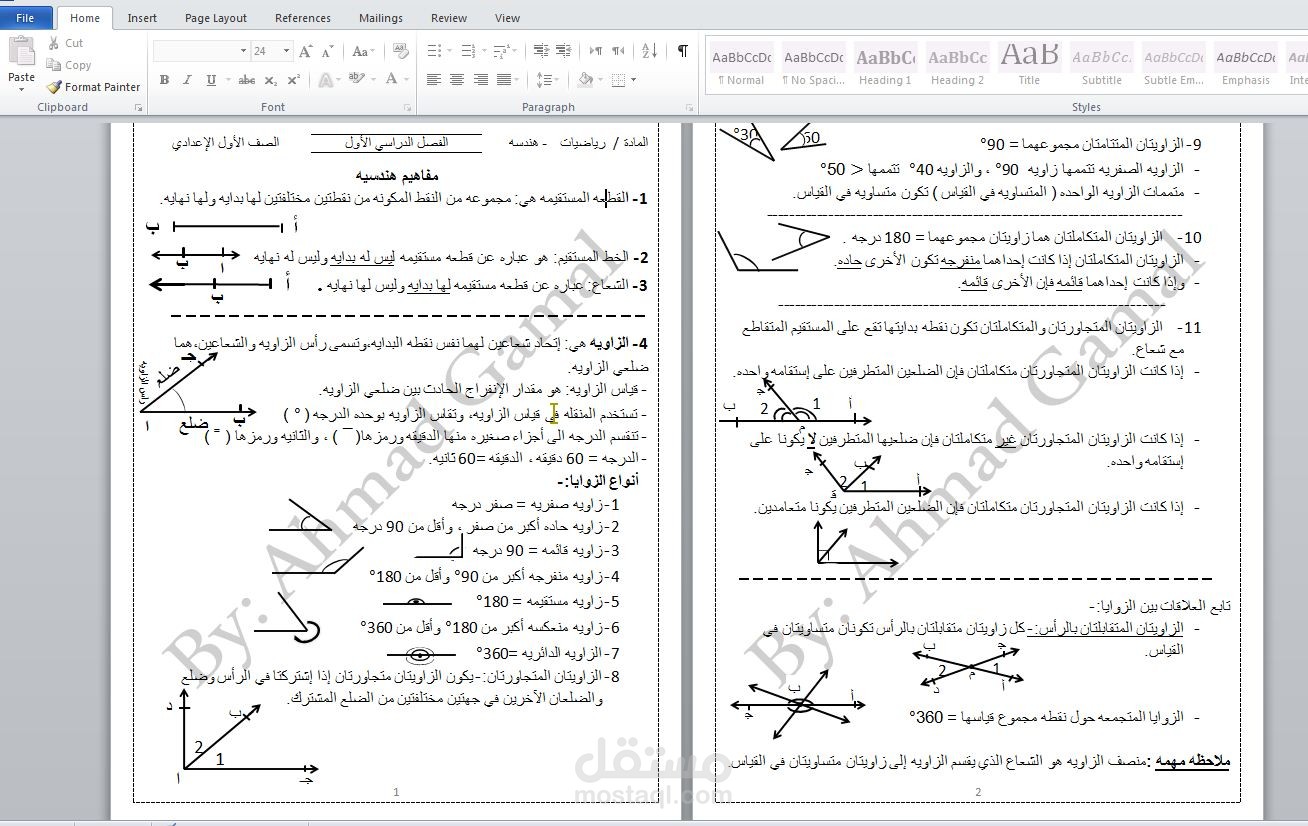Click the Shading paint bucket color

587,79
